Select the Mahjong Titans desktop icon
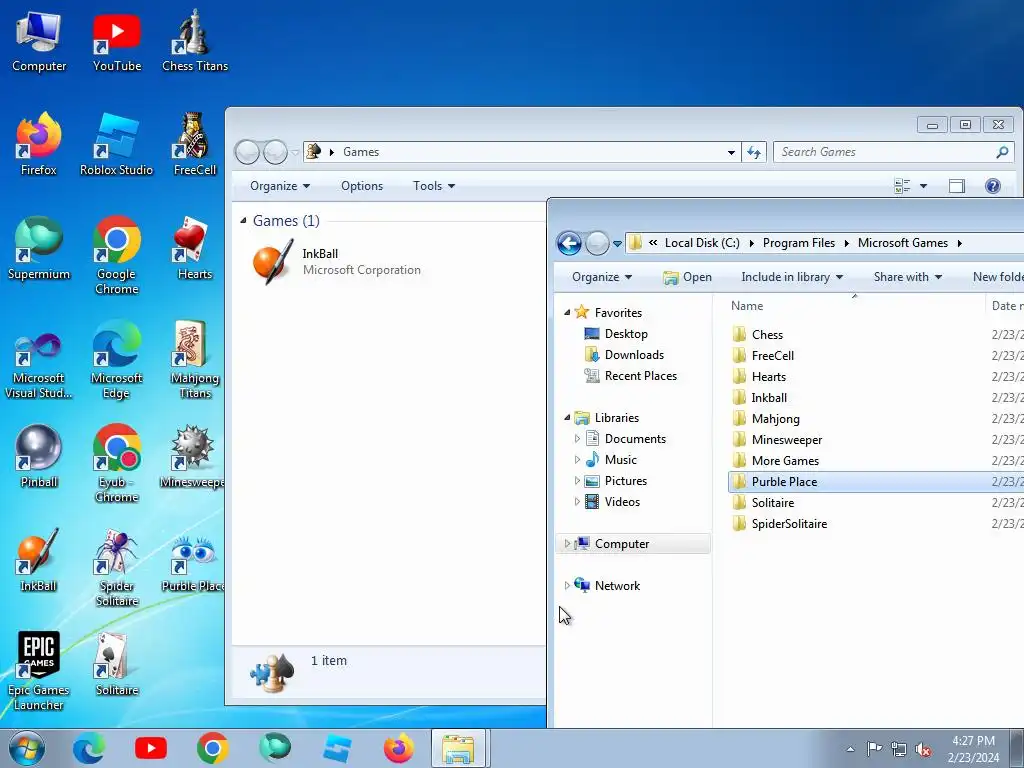Viewport: 1024px width, 768px height. (195, 360)
